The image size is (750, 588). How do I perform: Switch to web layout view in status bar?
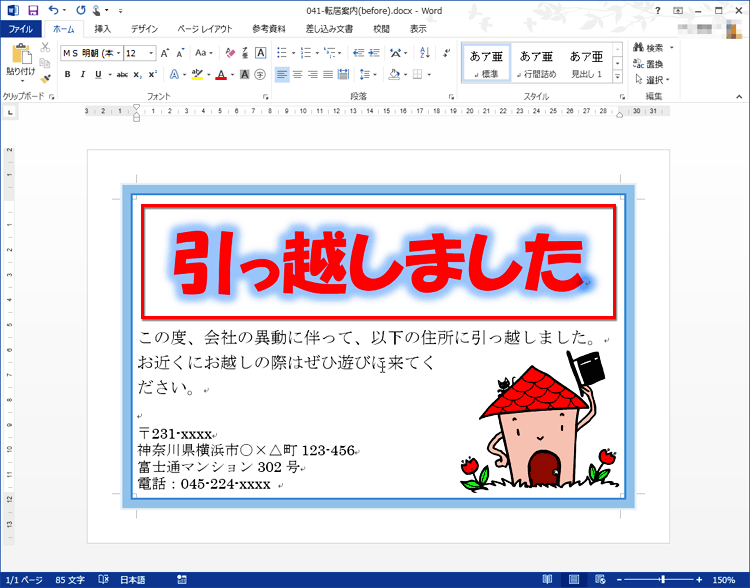[601, 579]
